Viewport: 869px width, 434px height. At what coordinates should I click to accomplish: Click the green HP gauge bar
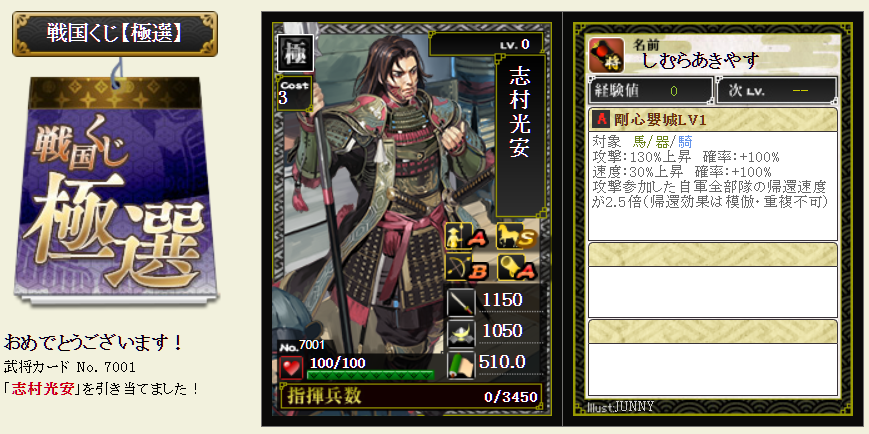point(370,375)
